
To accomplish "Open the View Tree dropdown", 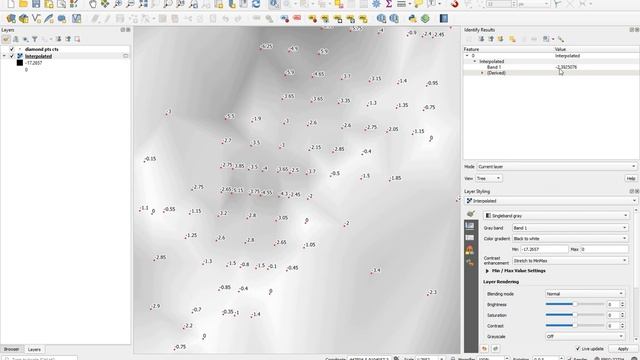I will (x=489, y=178).
